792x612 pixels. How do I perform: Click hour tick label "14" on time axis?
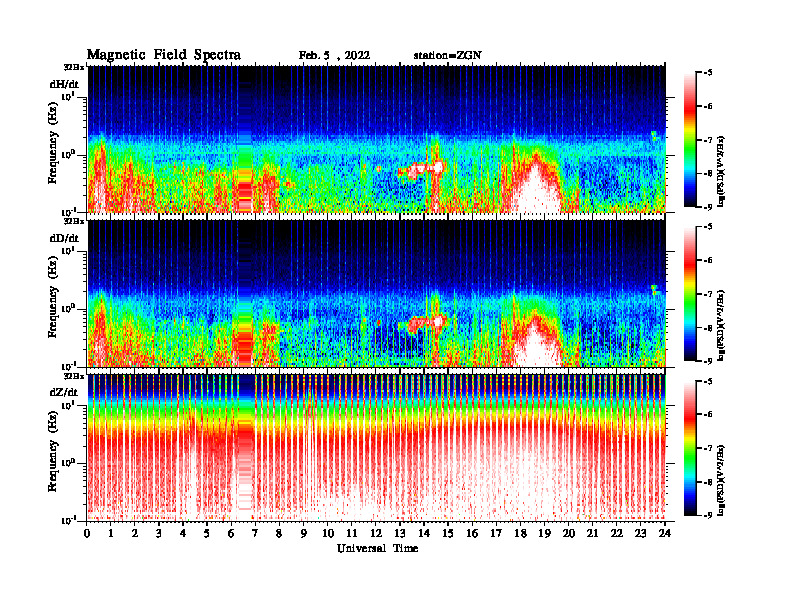(x=424, y=534)
